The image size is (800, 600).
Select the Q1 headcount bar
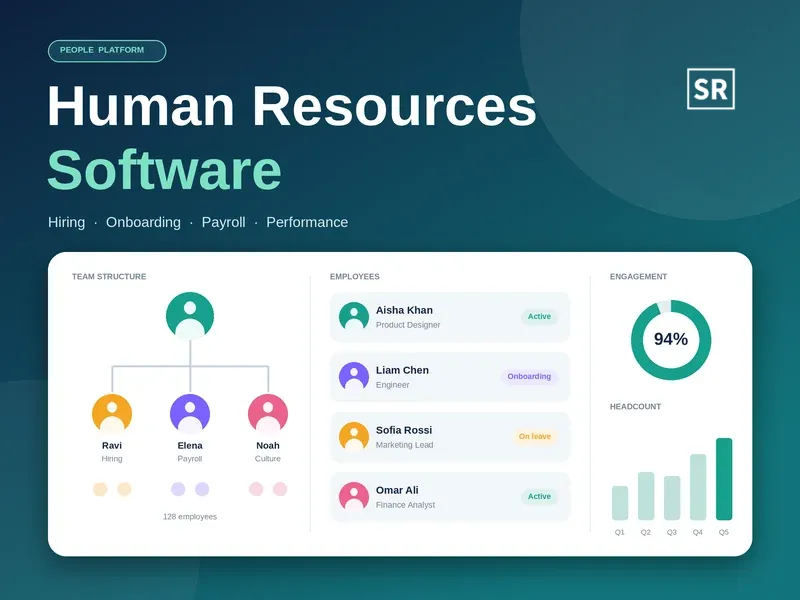point(620,503)
